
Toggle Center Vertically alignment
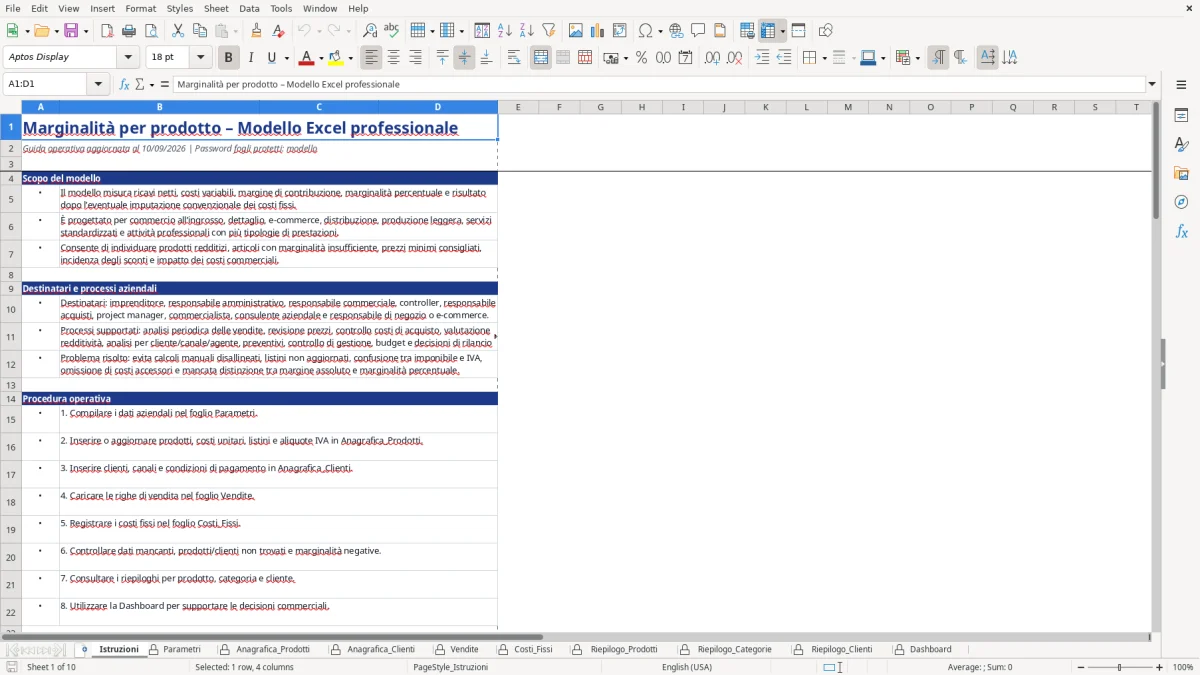coord(464,58)
